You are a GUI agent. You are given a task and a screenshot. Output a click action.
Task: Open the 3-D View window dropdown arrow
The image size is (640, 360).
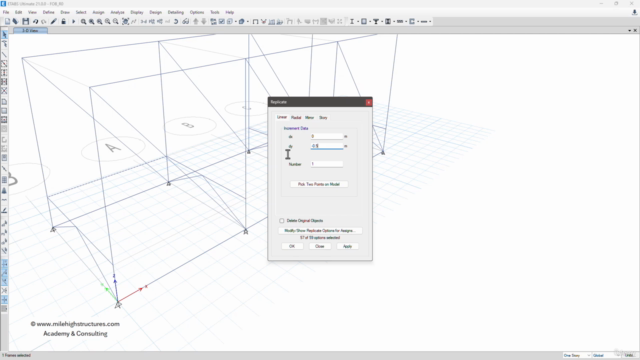pos(629,31)
